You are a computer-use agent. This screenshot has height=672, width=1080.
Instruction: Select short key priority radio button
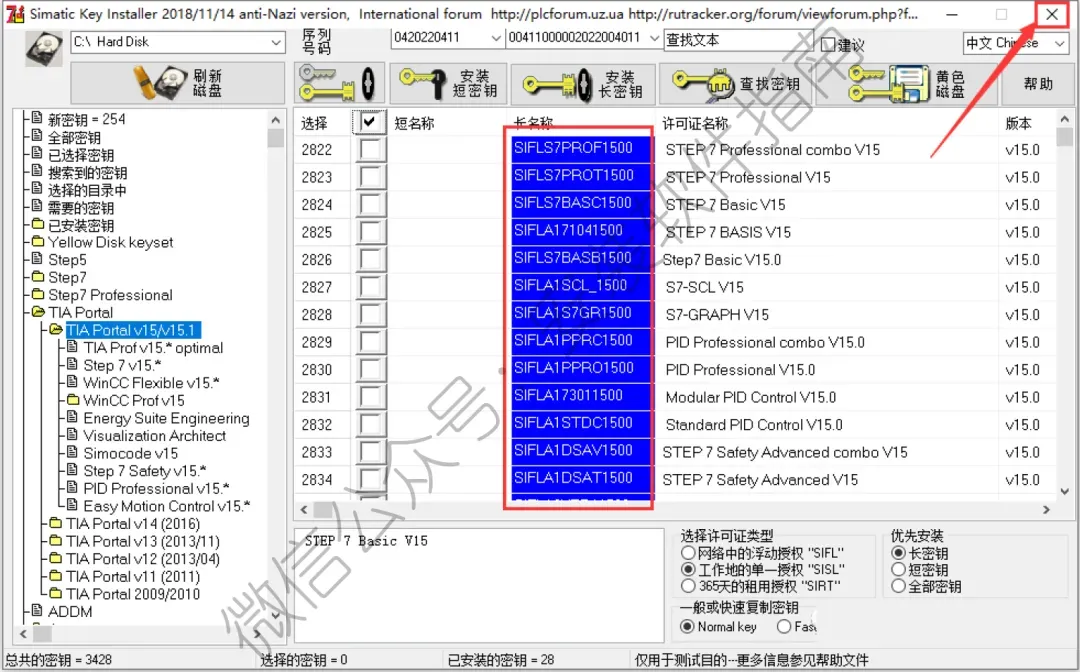(898, 569)
